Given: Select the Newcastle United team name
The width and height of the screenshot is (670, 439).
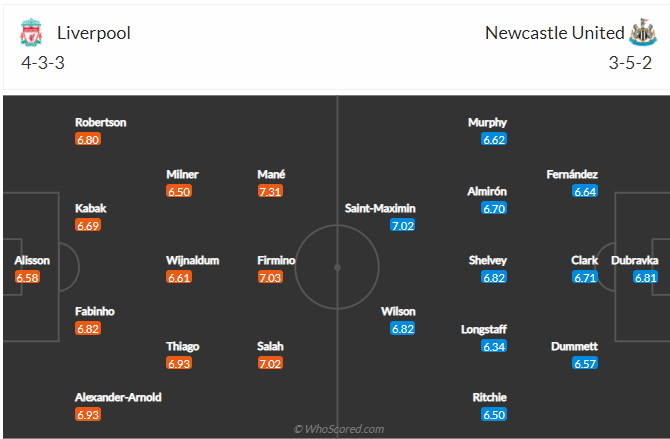Looking at the screenshot, I should (x=553, y=32).
